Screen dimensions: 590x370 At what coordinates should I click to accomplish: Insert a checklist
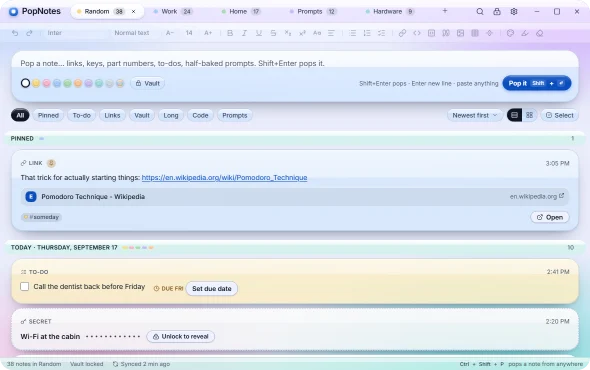click(x=382, y=33)
